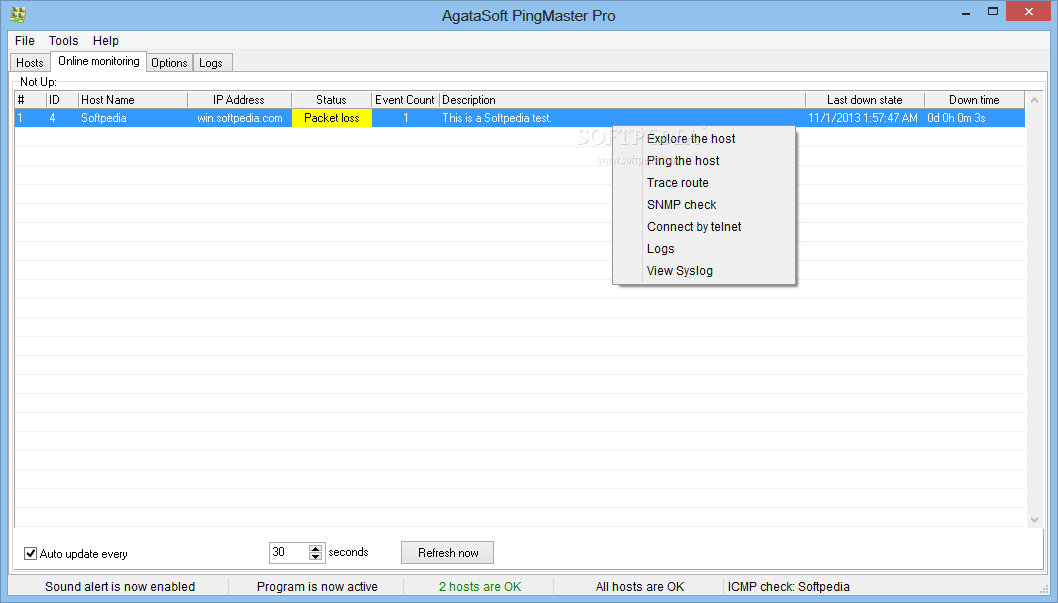
Task: Sort by Last down state column header
Action: [864, 100]
